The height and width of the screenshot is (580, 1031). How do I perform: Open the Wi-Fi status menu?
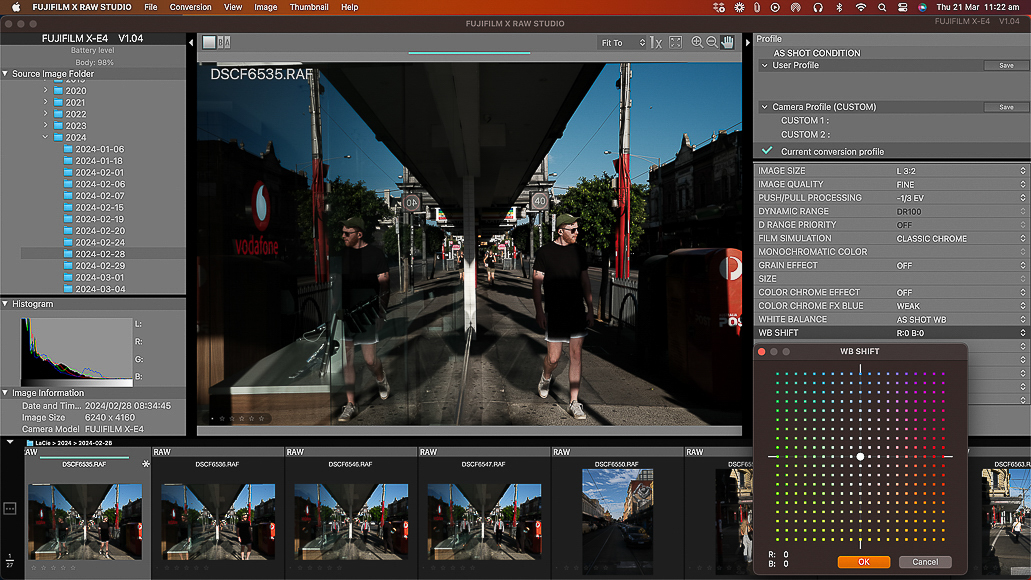click(861, 7)
